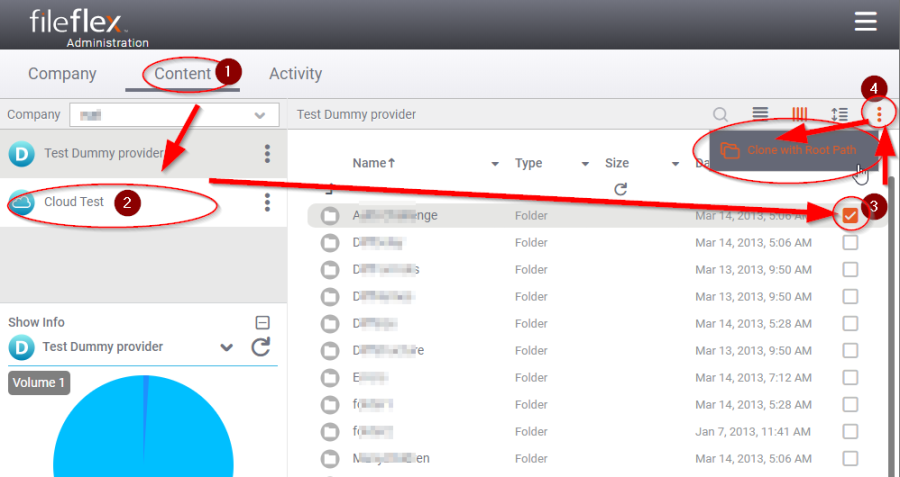
Task: Open the hamburger menu in the header
Action: [x=866, y=22]
